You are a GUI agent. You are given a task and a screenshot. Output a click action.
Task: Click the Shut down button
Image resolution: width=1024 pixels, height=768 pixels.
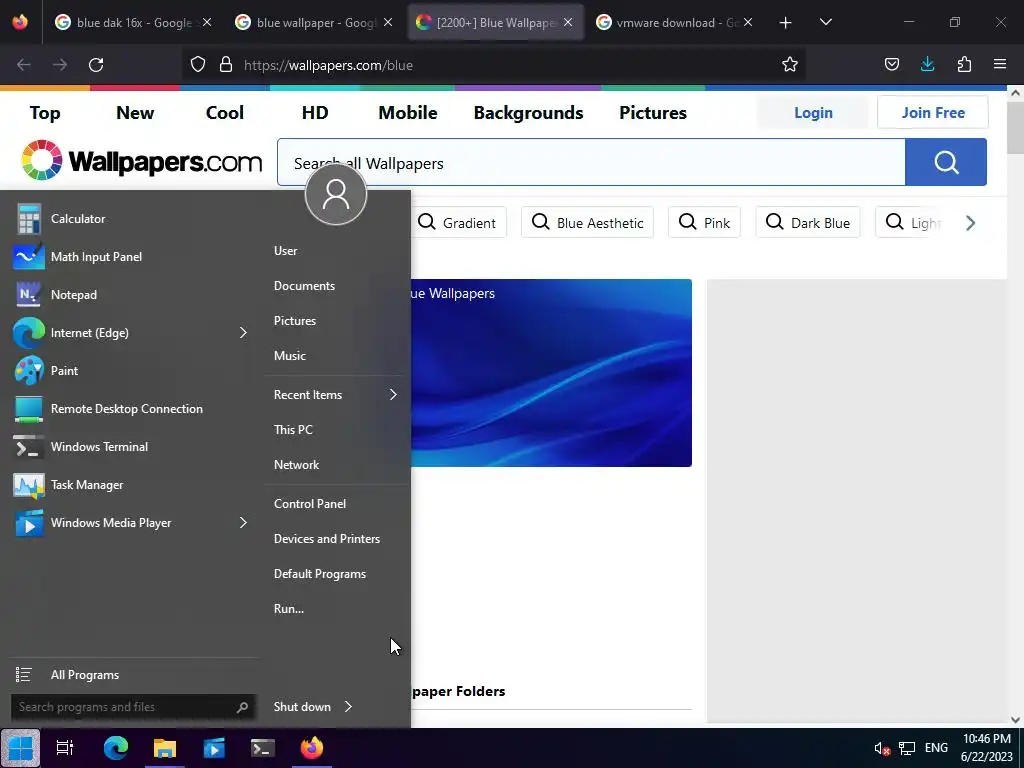302,707
